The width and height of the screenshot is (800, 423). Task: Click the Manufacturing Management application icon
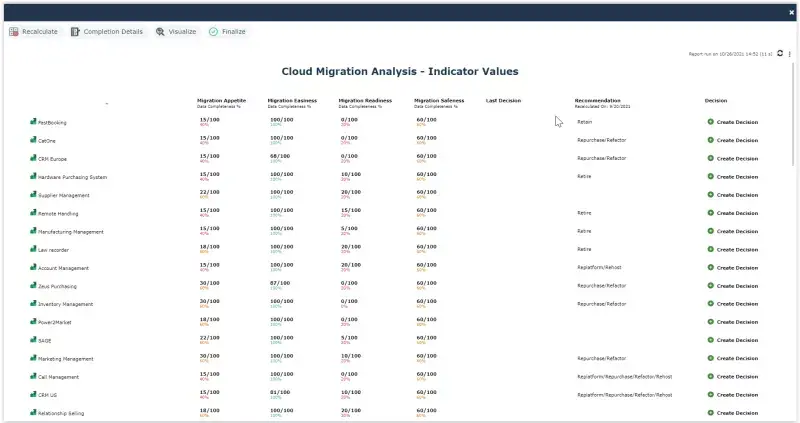(33, 231)
